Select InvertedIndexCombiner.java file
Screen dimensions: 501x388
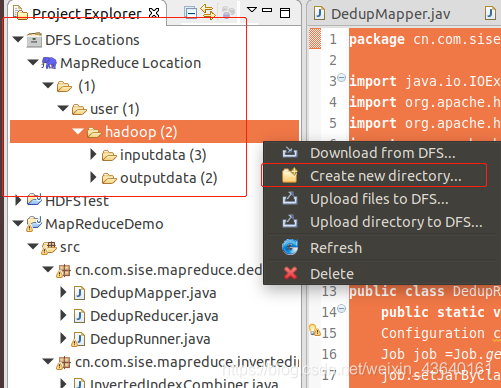pyautogui.click(x=184, y=383)
